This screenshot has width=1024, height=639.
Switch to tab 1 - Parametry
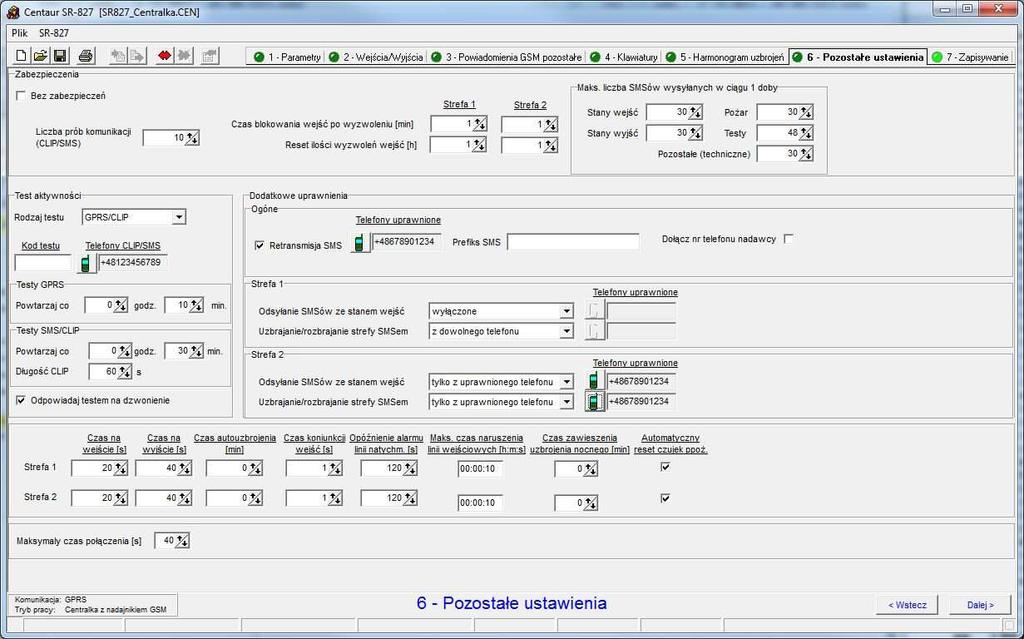pos(287,57)
